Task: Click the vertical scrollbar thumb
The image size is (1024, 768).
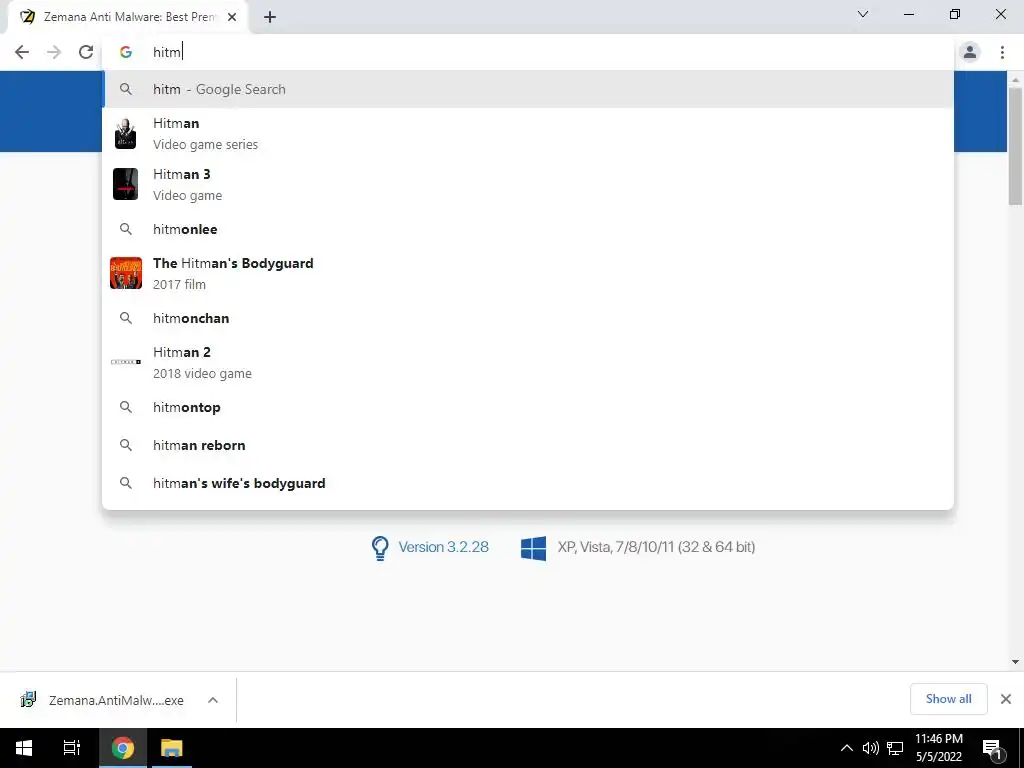Action: [1015, 146]
